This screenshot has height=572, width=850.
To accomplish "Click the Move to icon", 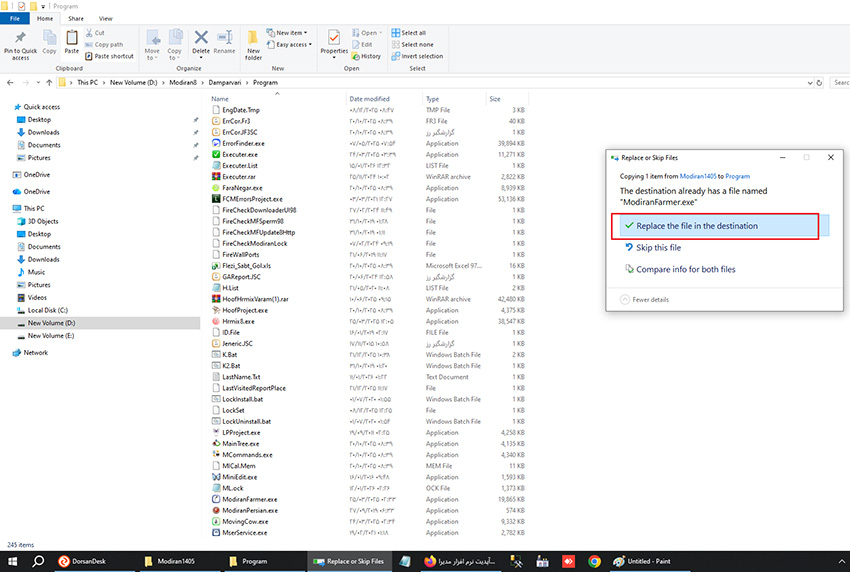I will (152, 42).
